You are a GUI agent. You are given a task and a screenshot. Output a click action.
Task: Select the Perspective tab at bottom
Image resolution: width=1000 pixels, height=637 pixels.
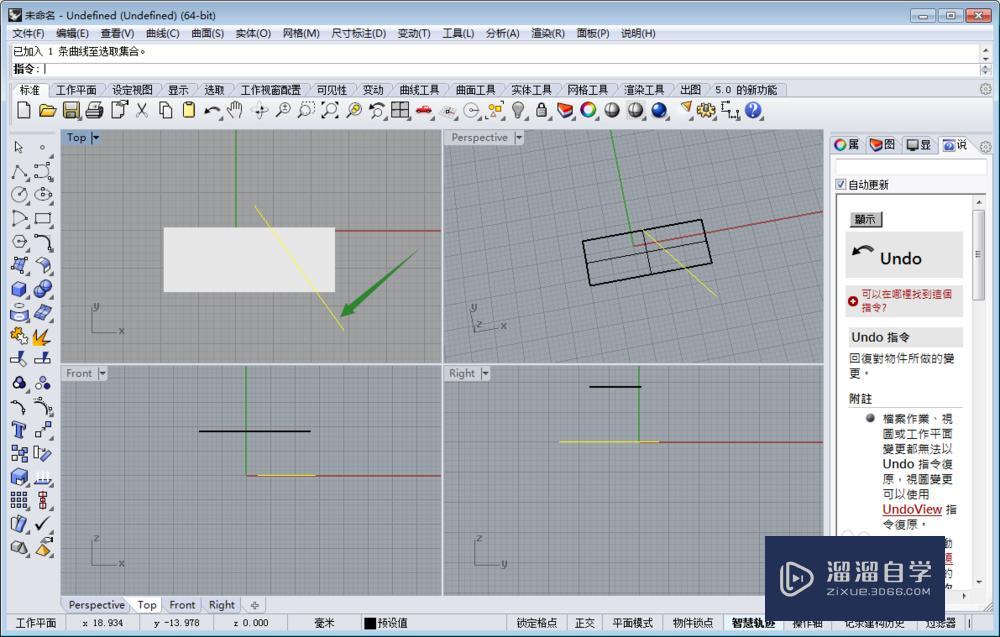pos(96,604)
